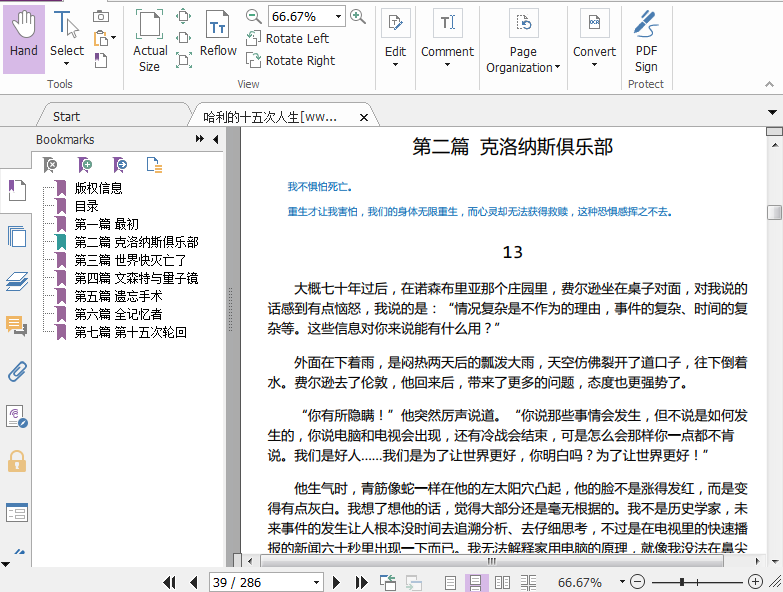Select the Hand tool
783x592 pixels.
(x=23, y=38)
